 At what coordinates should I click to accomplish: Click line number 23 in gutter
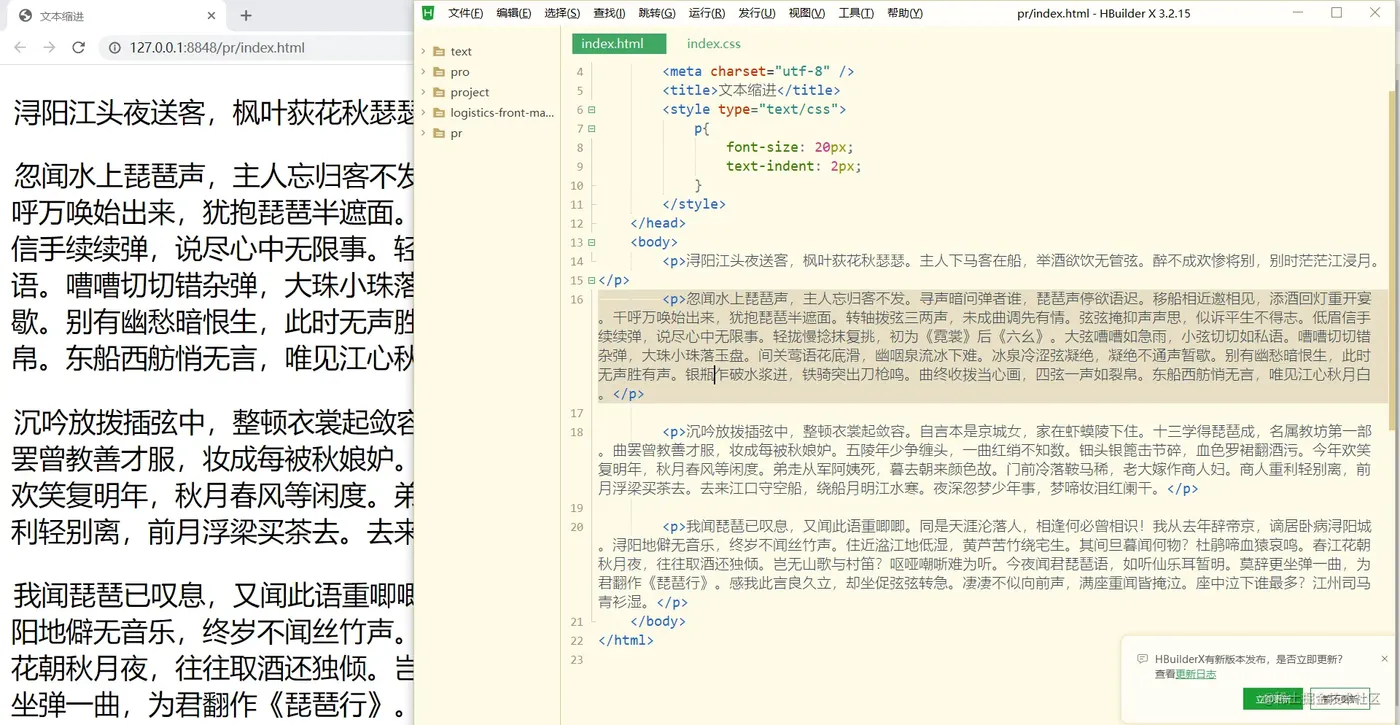[x=577, y=660]
